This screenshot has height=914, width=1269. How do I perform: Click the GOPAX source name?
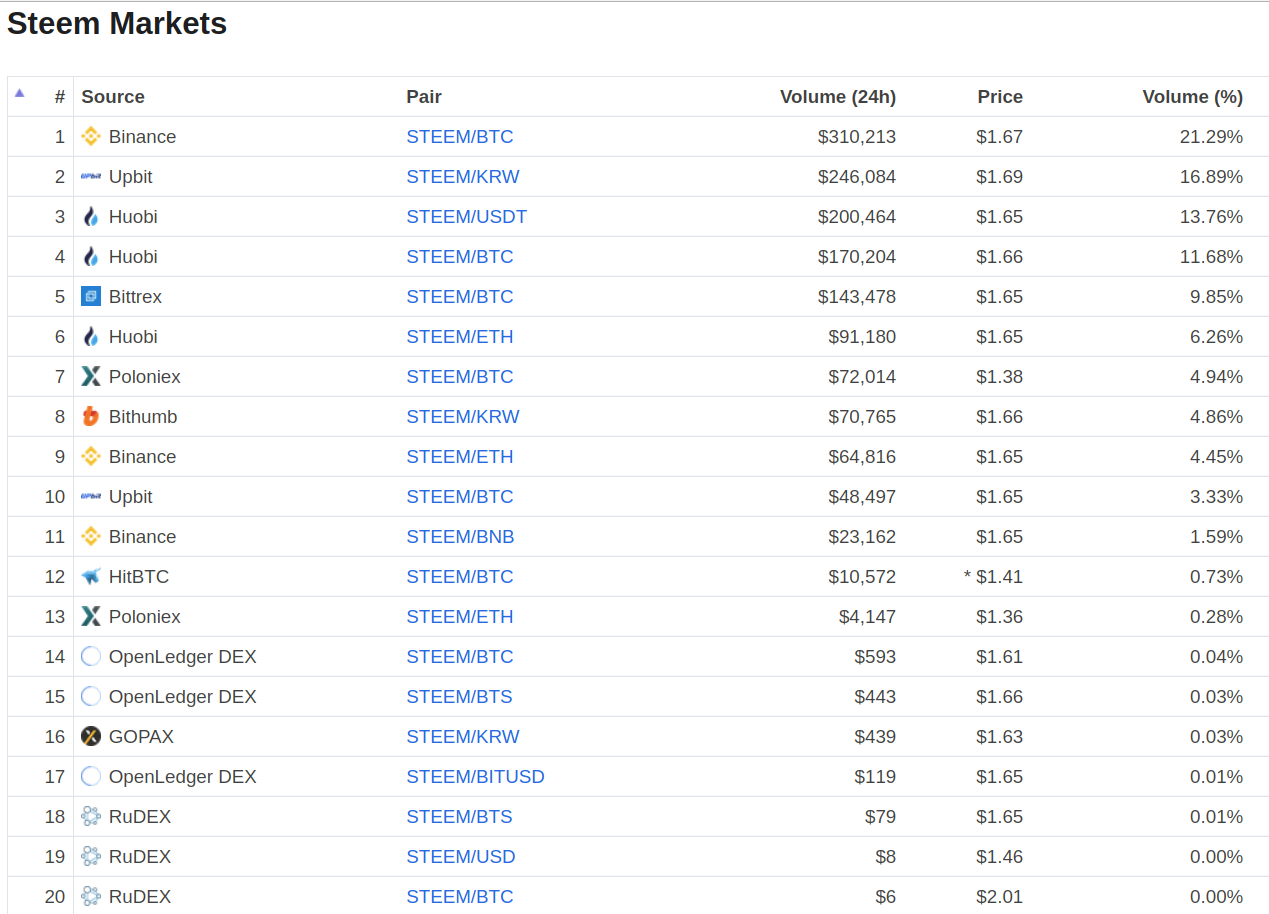(141, 737)
